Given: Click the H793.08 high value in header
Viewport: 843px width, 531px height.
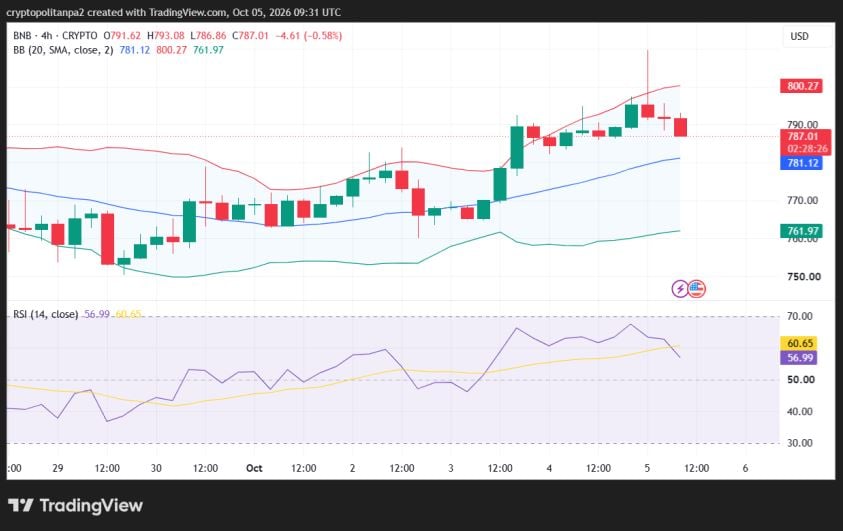Looking at the screenshot, I should (166, 35).
